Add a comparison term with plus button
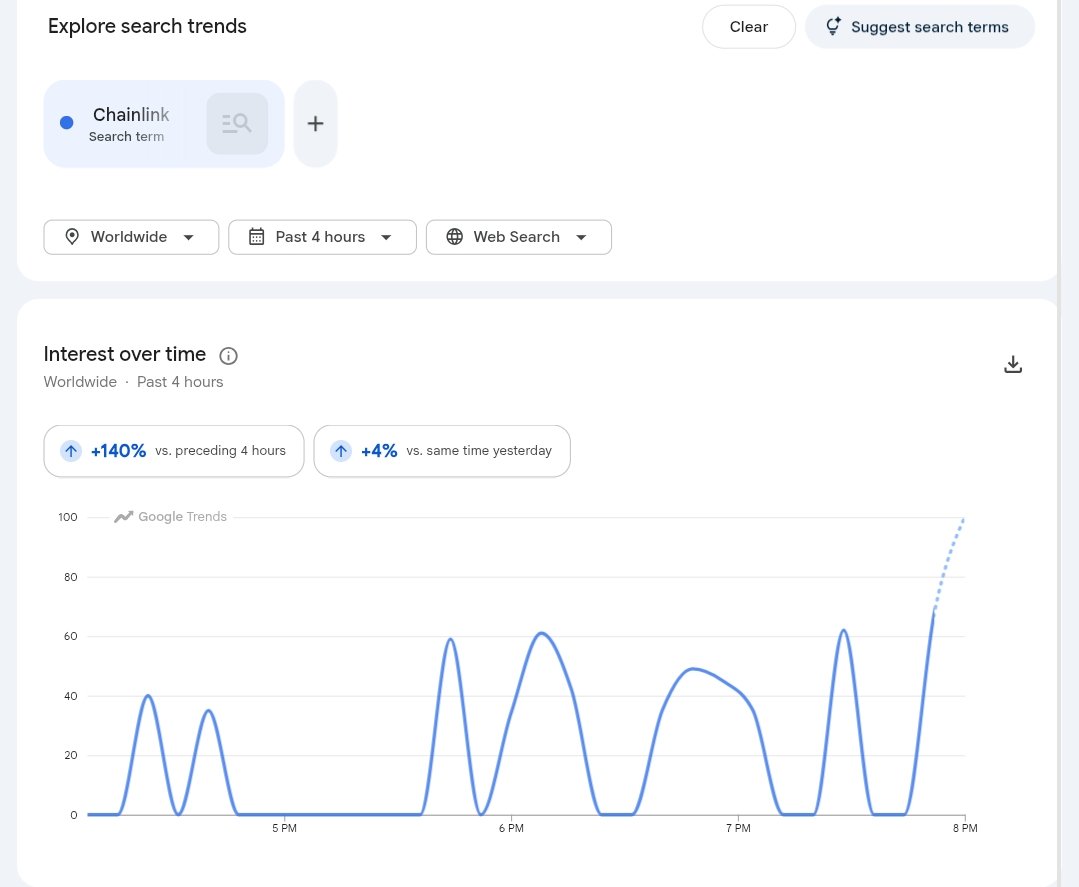1079x887 pixels. coord(315,124)
